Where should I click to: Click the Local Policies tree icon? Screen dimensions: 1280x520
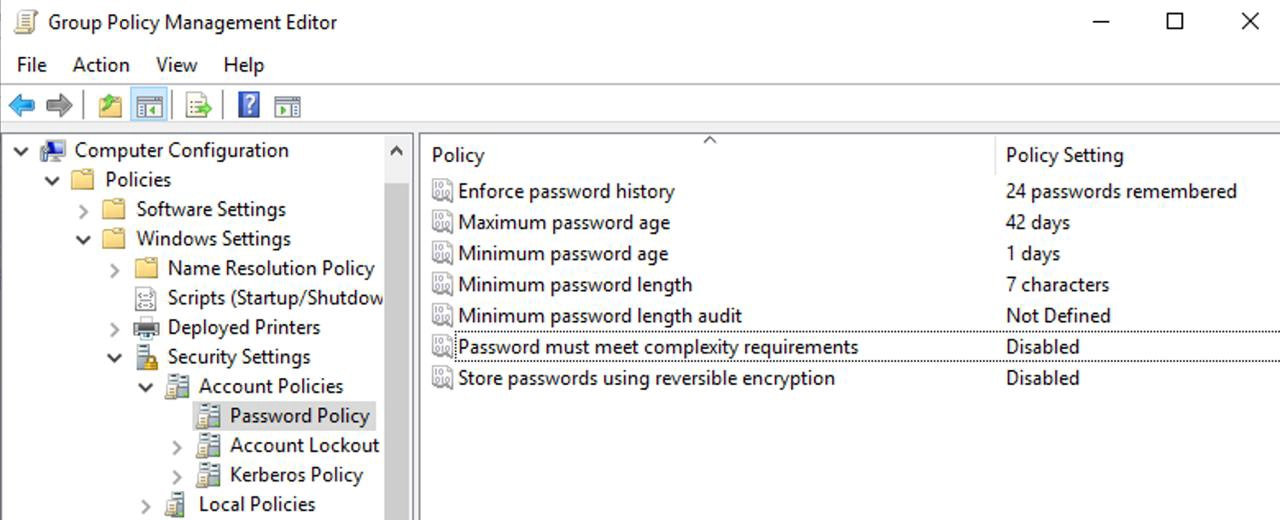(177, 505)
